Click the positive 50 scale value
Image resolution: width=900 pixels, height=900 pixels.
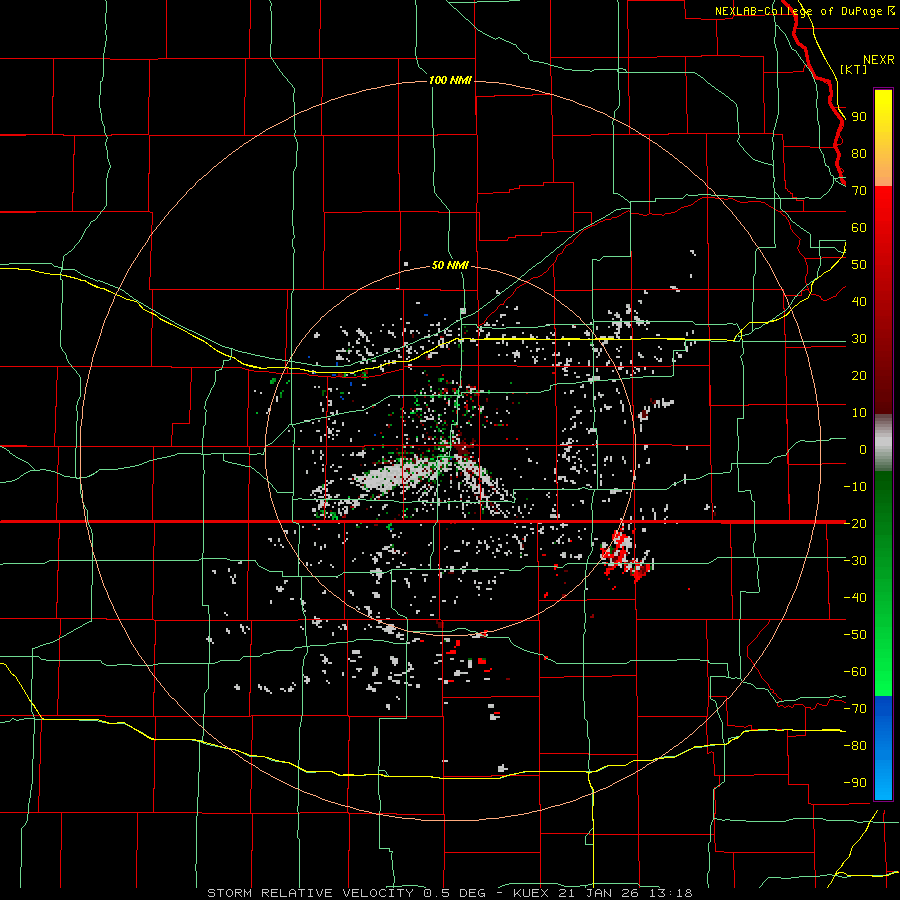click(859, 265)
